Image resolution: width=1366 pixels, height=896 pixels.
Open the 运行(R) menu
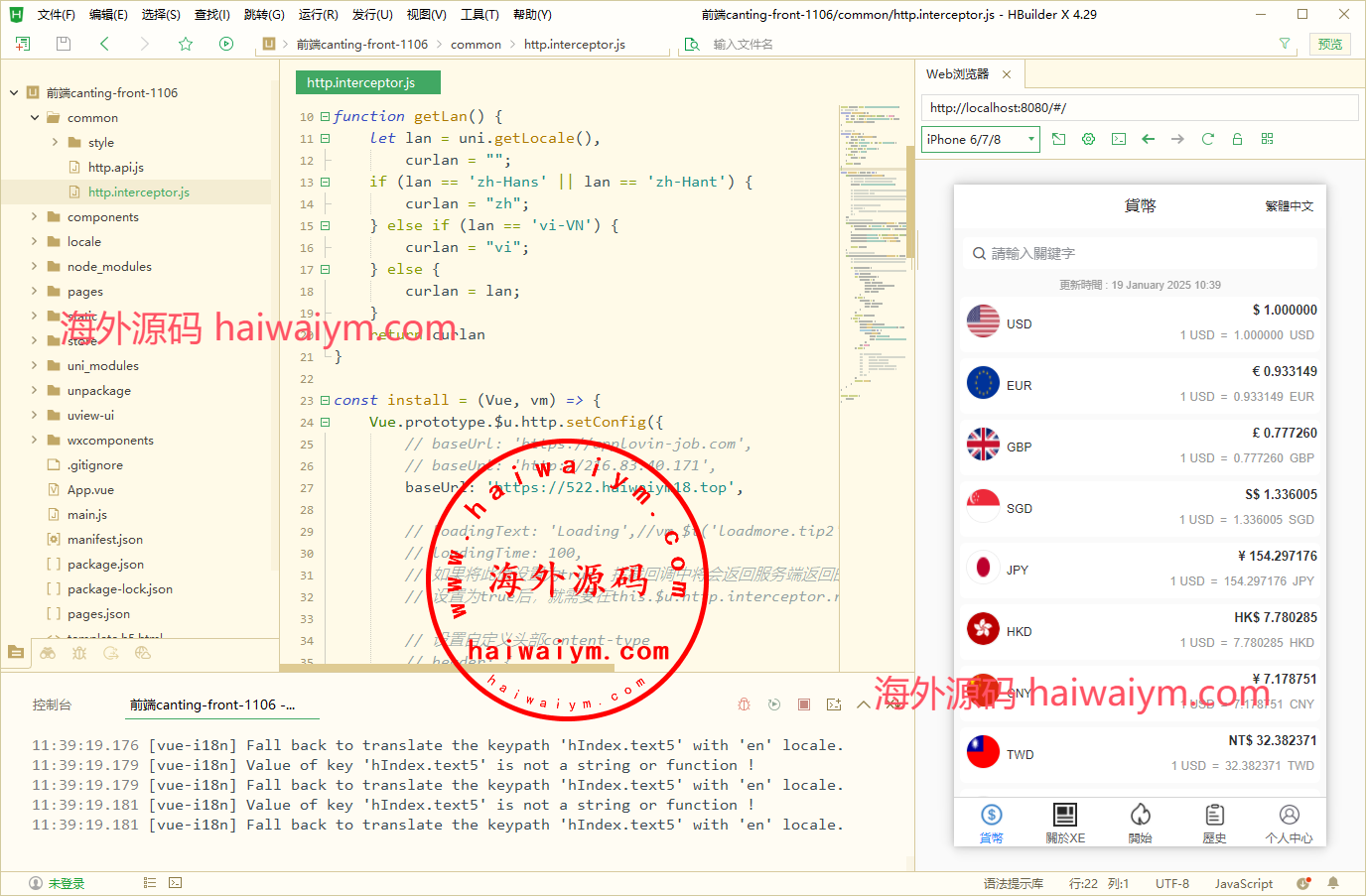[318, 15]
